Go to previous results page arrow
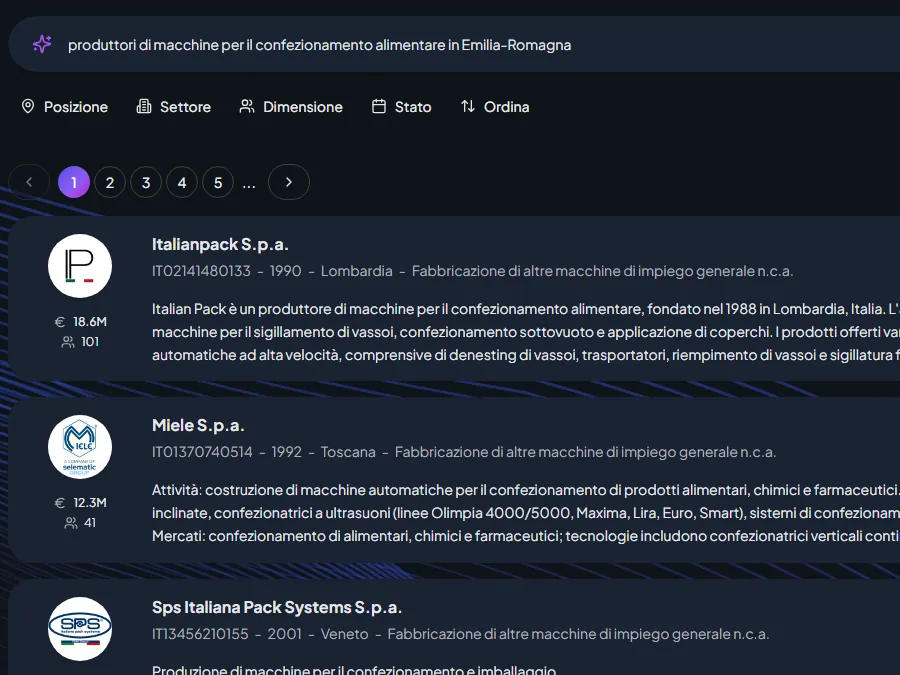 click(29, 182)
